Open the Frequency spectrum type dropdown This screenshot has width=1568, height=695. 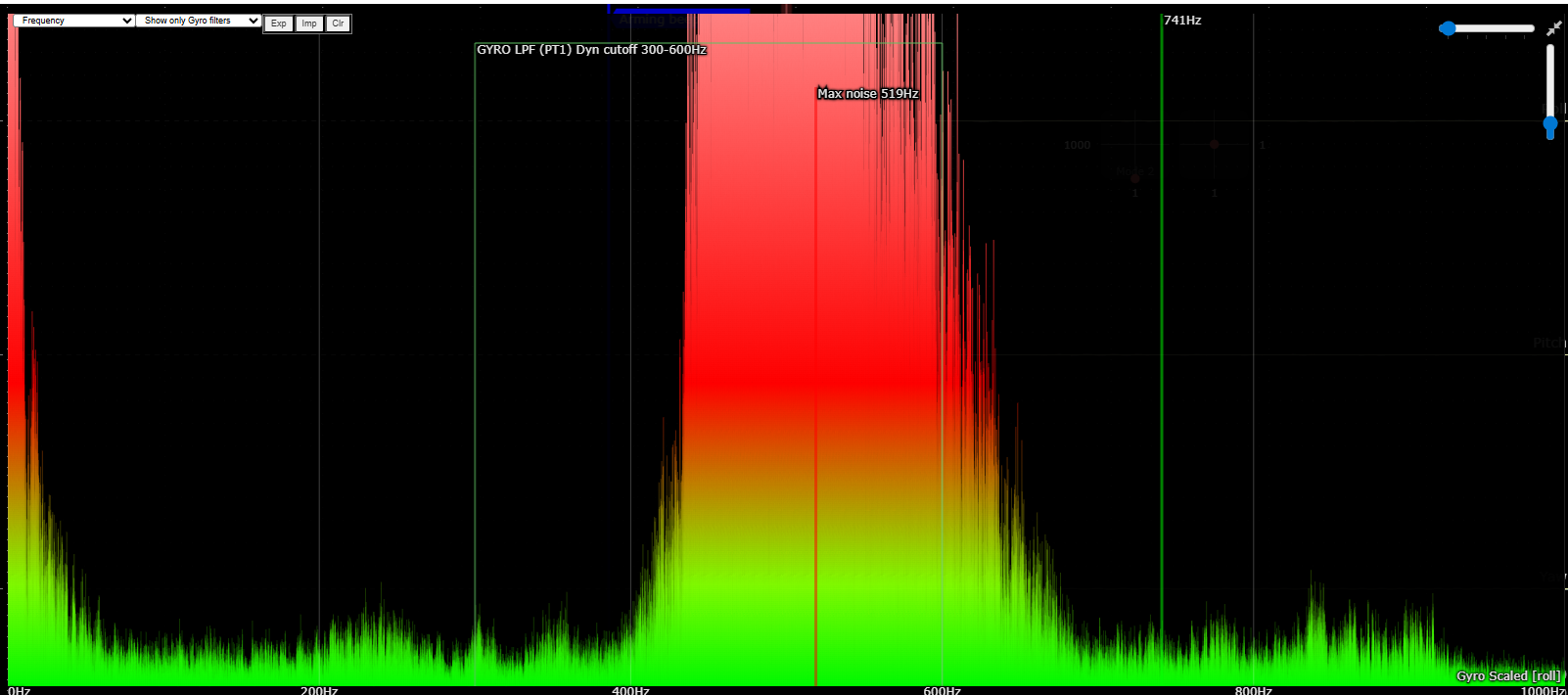72,21
